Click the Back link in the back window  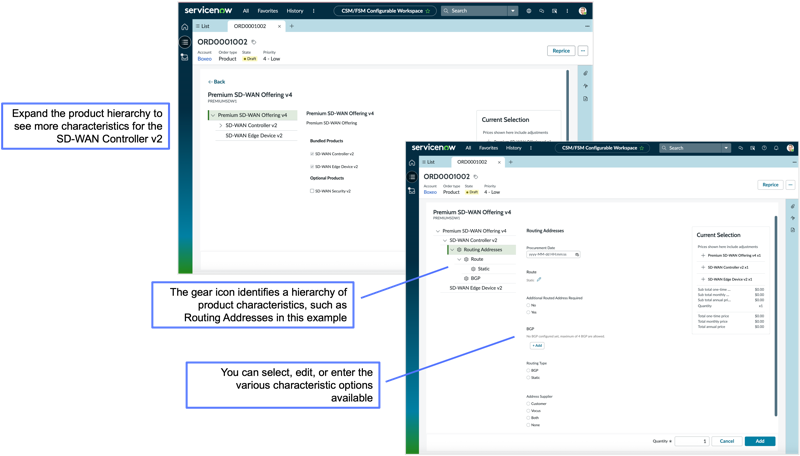coord(217,82)
